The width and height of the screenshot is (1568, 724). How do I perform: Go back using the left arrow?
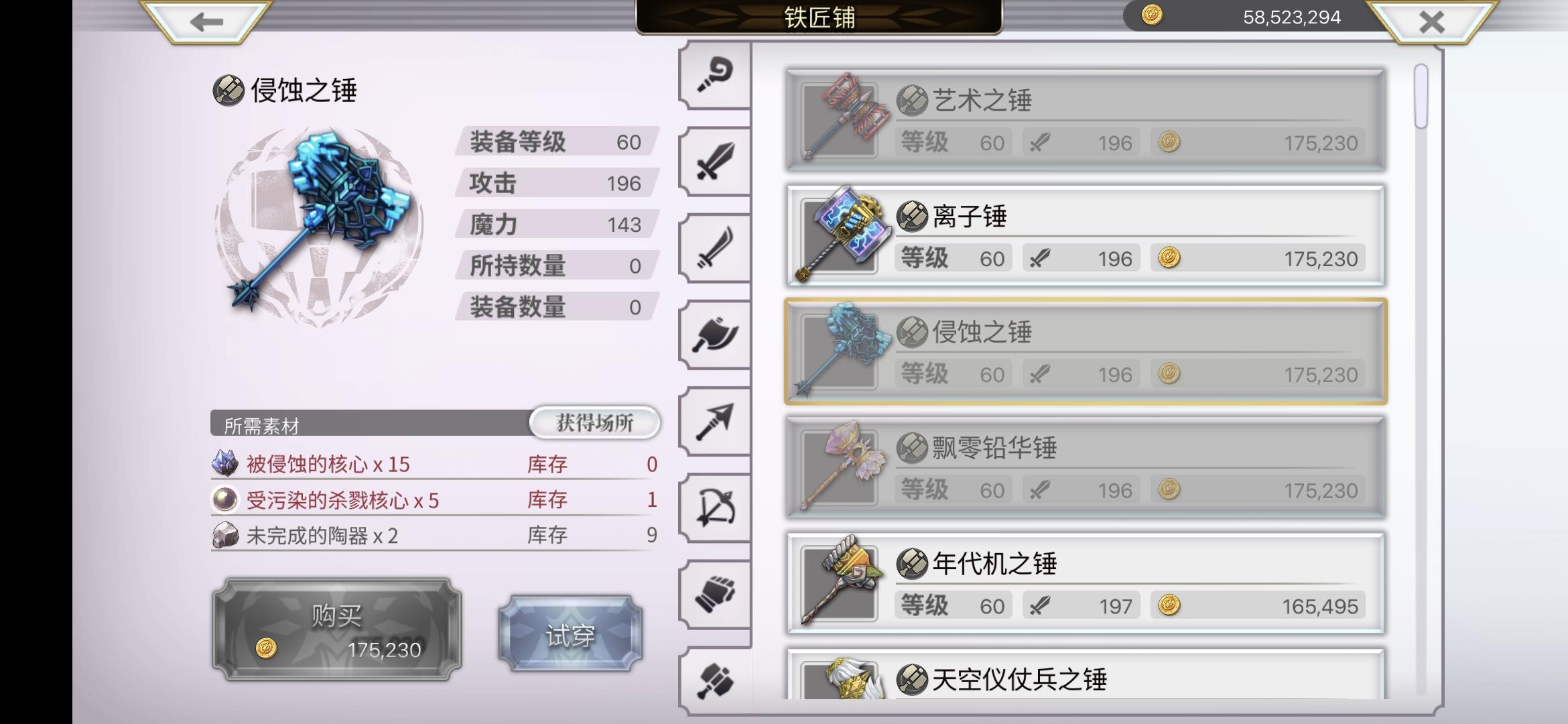[x=206, y=22]
